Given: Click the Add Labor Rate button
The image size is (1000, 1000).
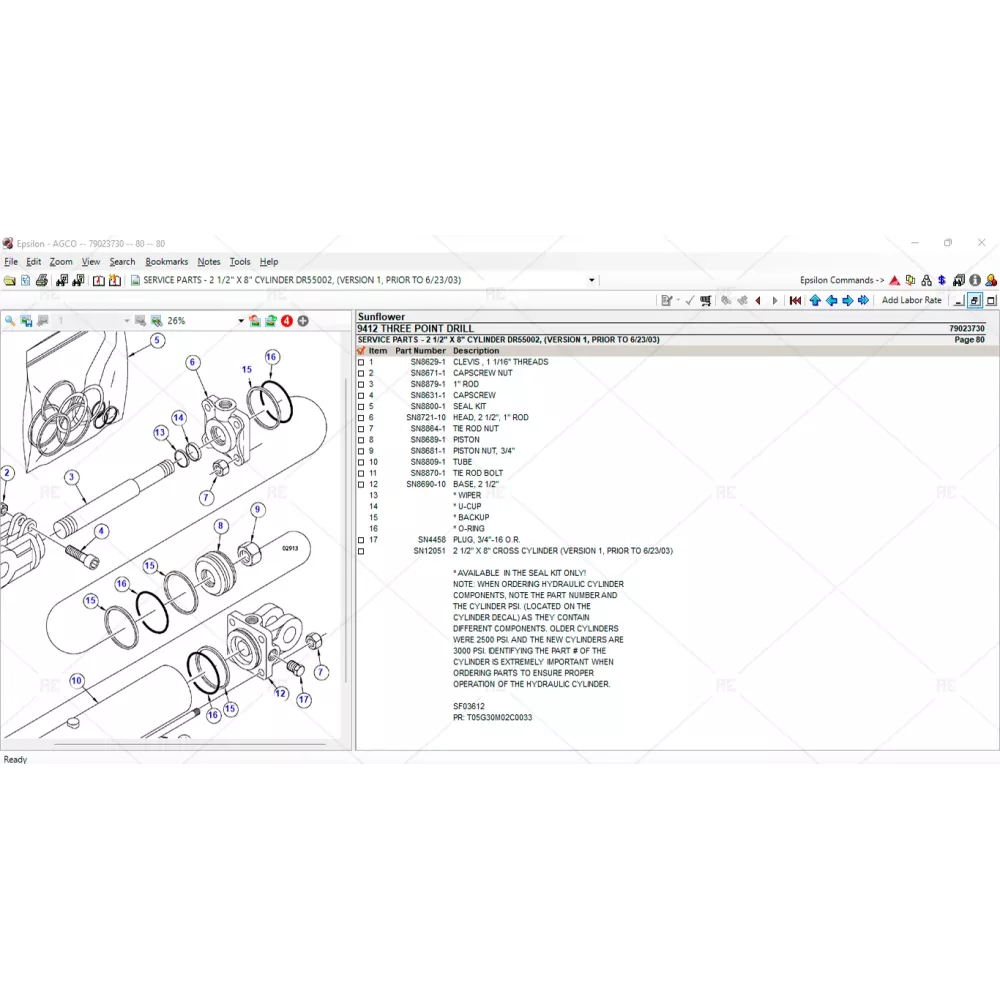Looking at the screenshot, I should coord(911,300).
